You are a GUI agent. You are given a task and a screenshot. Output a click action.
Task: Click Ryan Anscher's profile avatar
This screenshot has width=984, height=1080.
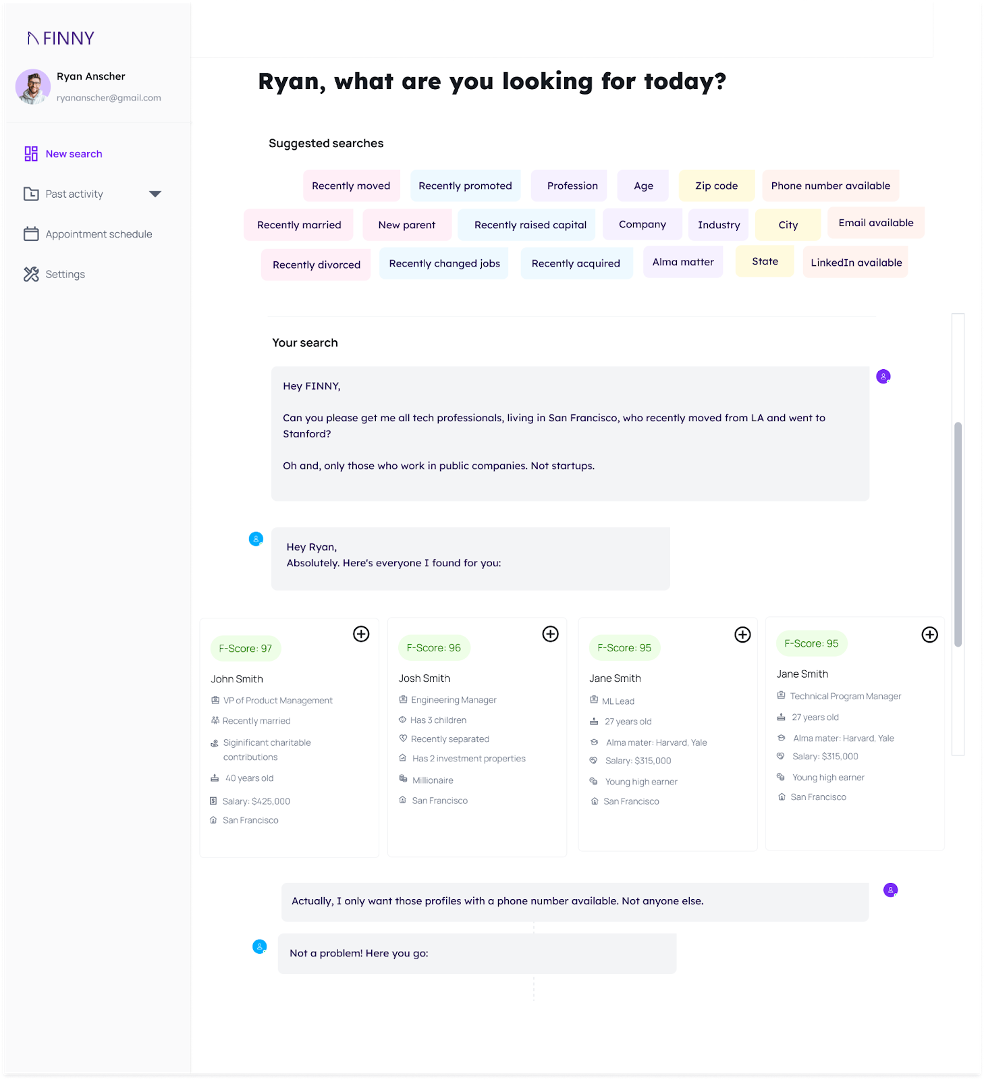[33, 87]
